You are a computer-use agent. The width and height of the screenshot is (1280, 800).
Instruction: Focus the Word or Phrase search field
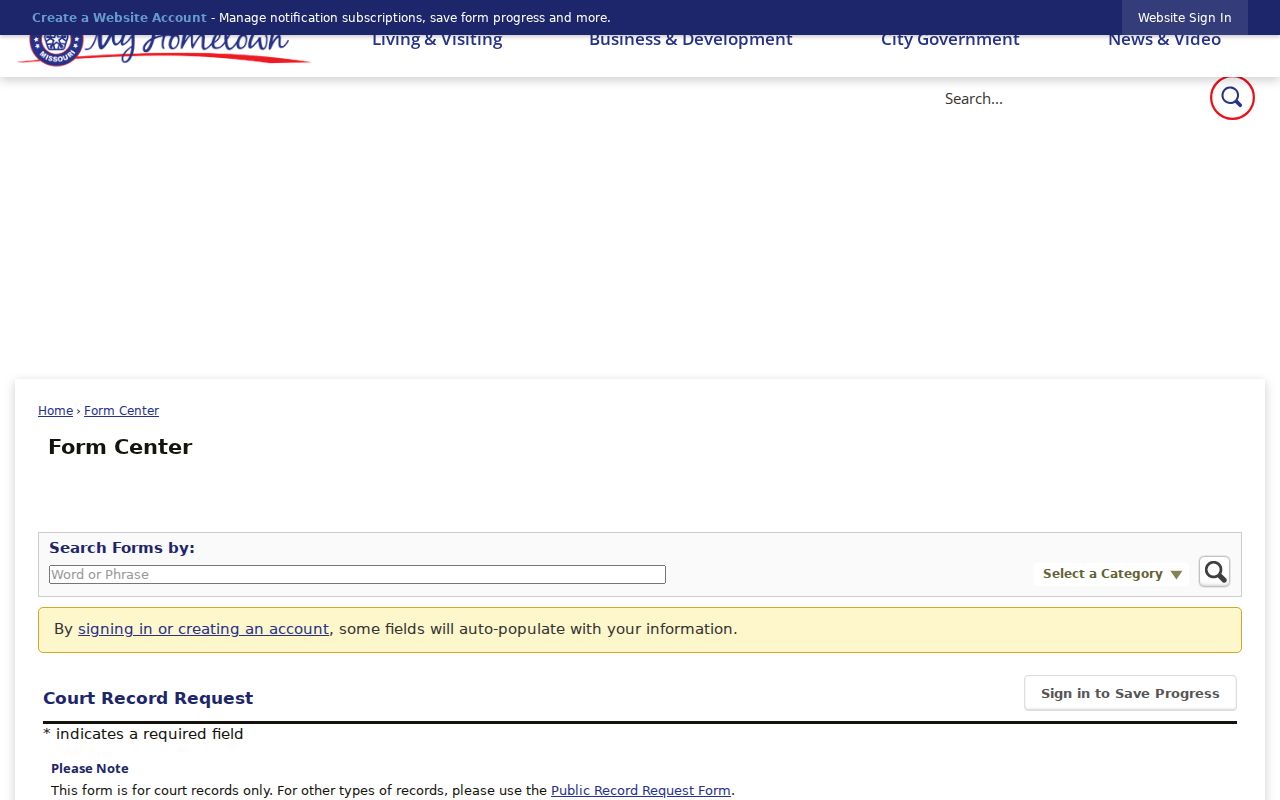pyautogui.click(x=357, y=575)
